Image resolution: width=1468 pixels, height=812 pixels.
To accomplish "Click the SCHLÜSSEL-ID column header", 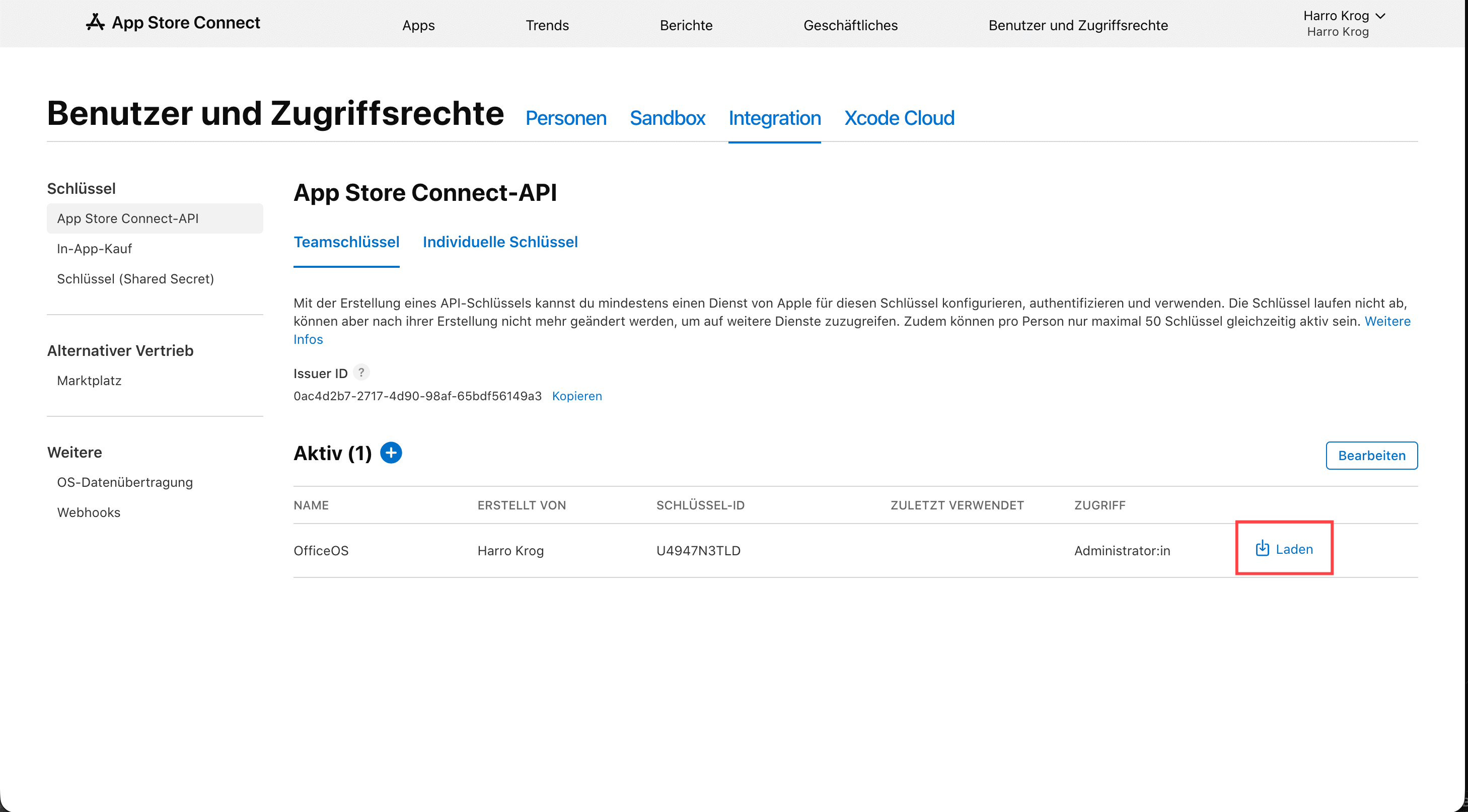I will [x=700, y=505].
